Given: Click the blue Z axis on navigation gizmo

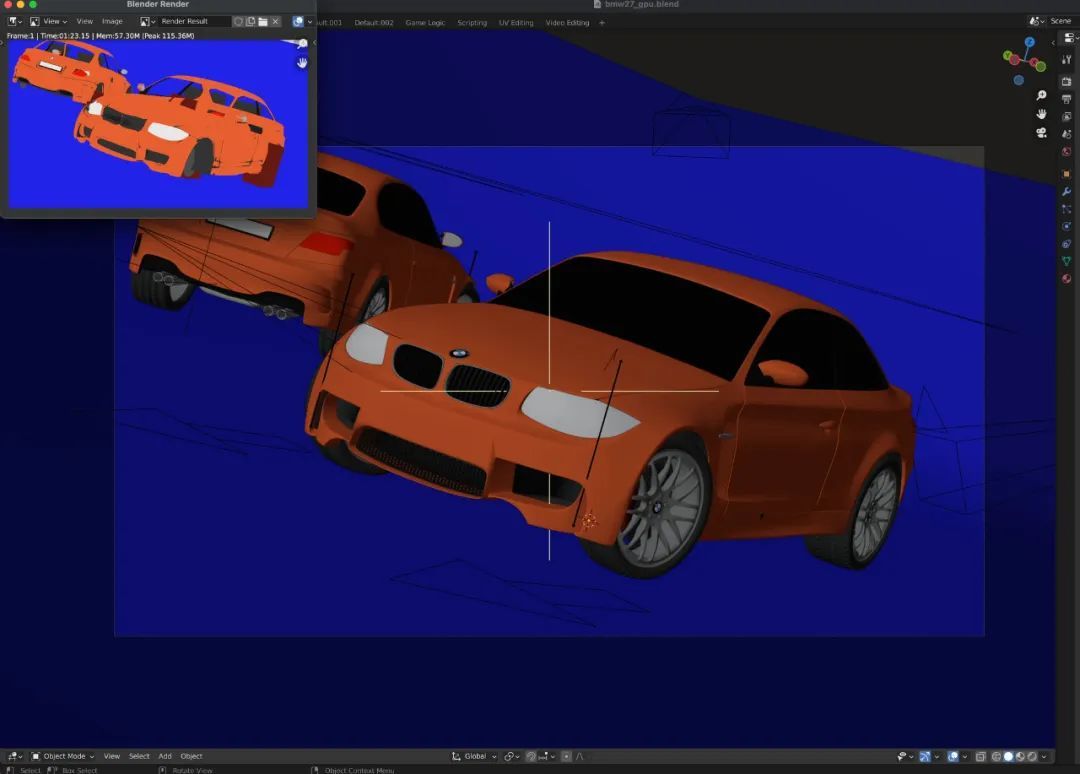Looking at the screenshot, I should click(1029, 43).
